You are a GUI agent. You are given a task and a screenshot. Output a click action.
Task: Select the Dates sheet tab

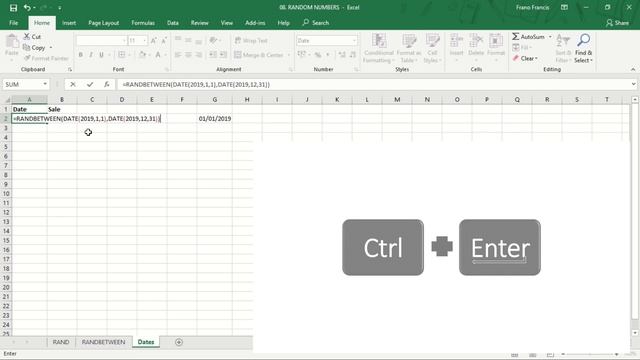click(x=146, y=342)
